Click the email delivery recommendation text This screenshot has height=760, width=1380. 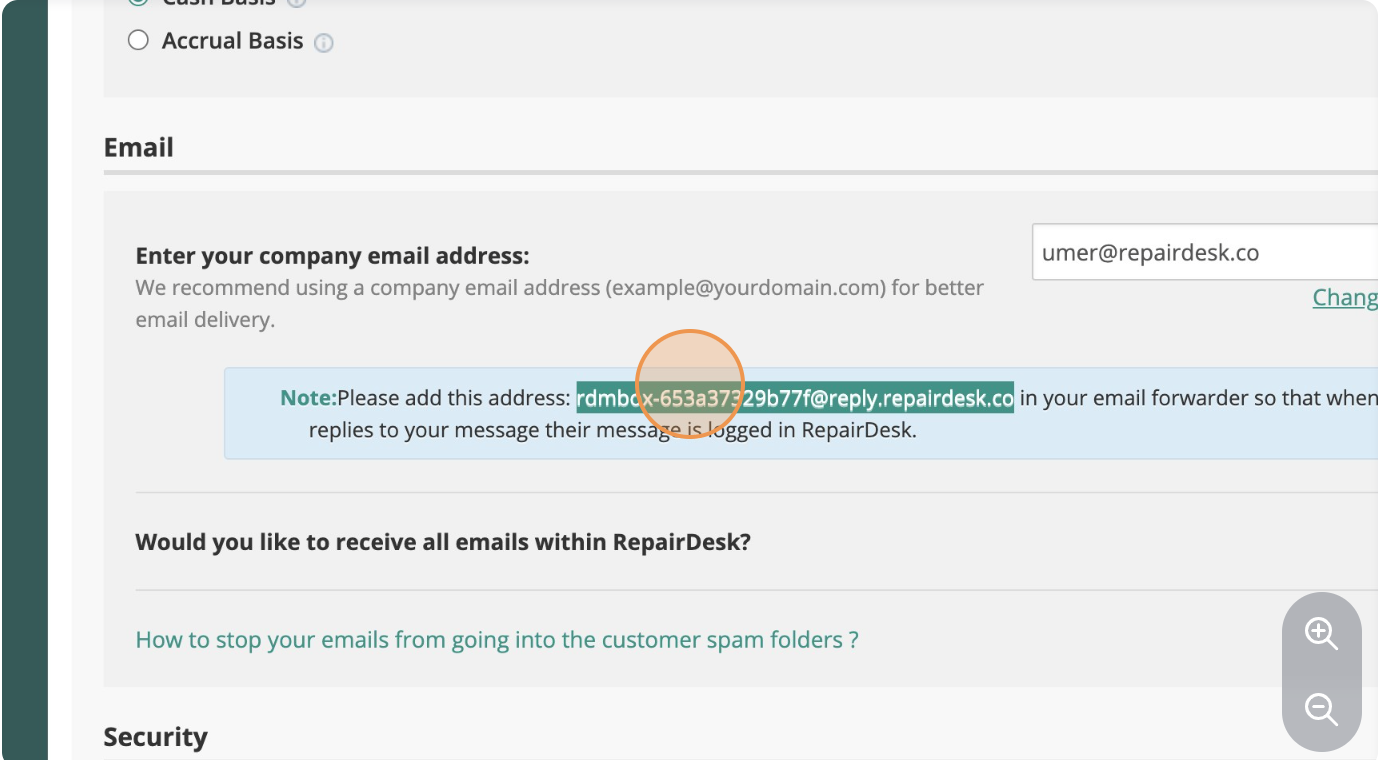pos(559,288)
